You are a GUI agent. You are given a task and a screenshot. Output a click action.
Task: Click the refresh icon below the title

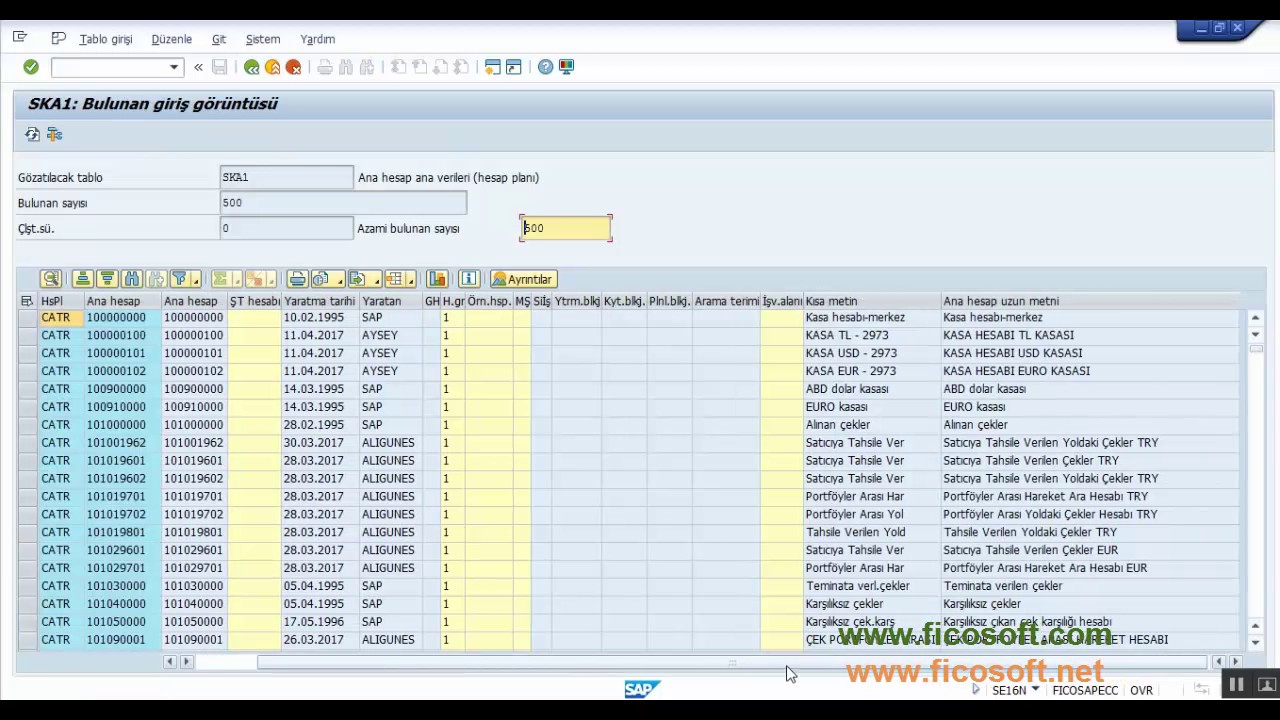click(33, 134)
